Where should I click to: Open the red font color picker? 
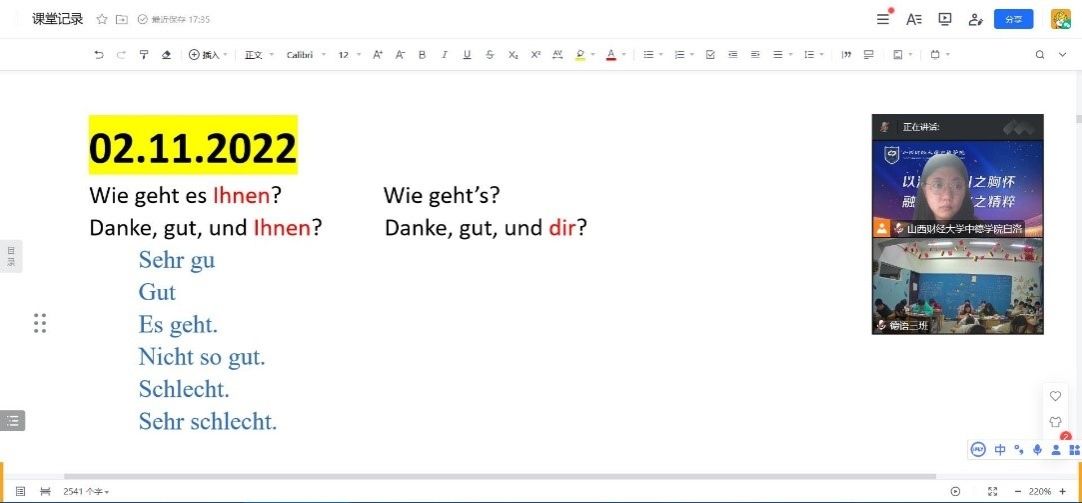click(611, 55)
